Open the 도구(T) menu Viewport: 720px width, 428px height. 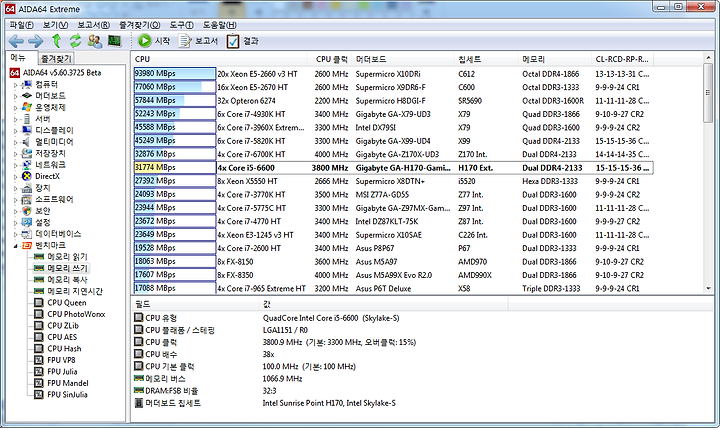click(181, 25)
